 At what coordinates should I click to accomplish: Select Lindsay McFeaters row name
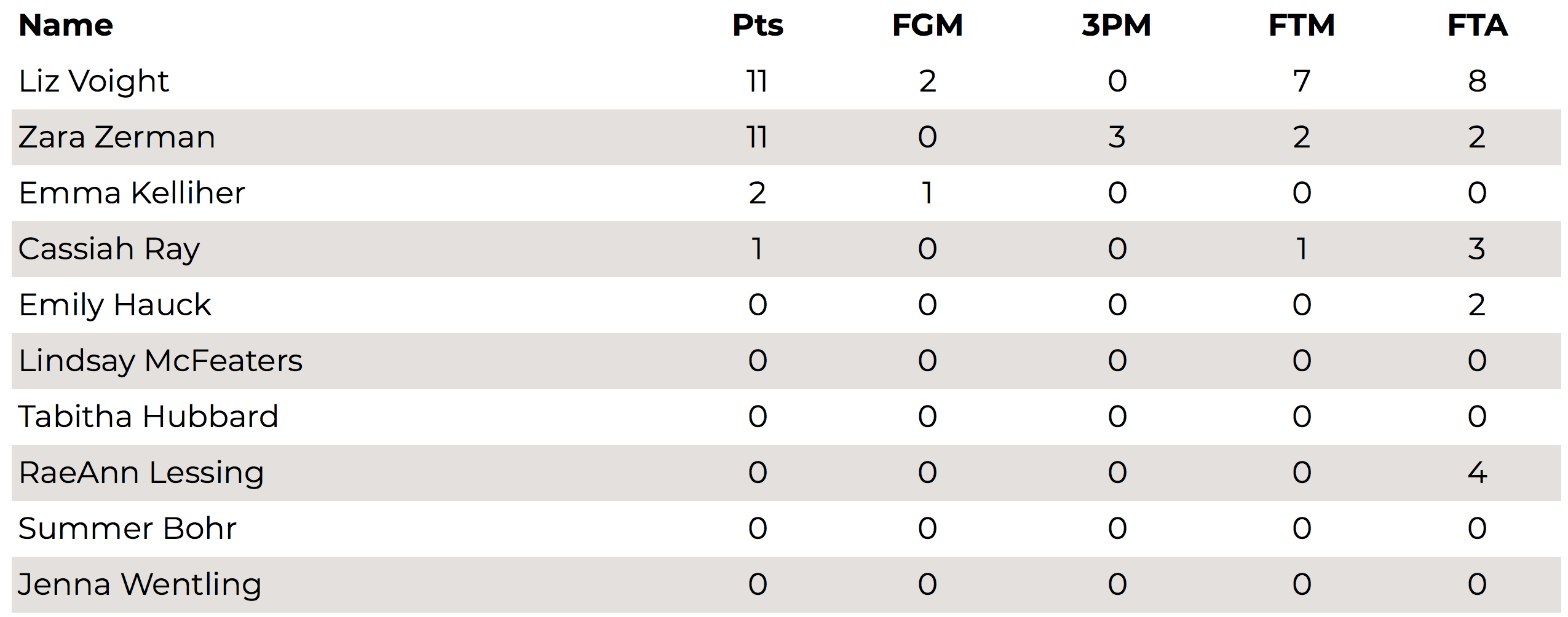click(x=160, y=361)
